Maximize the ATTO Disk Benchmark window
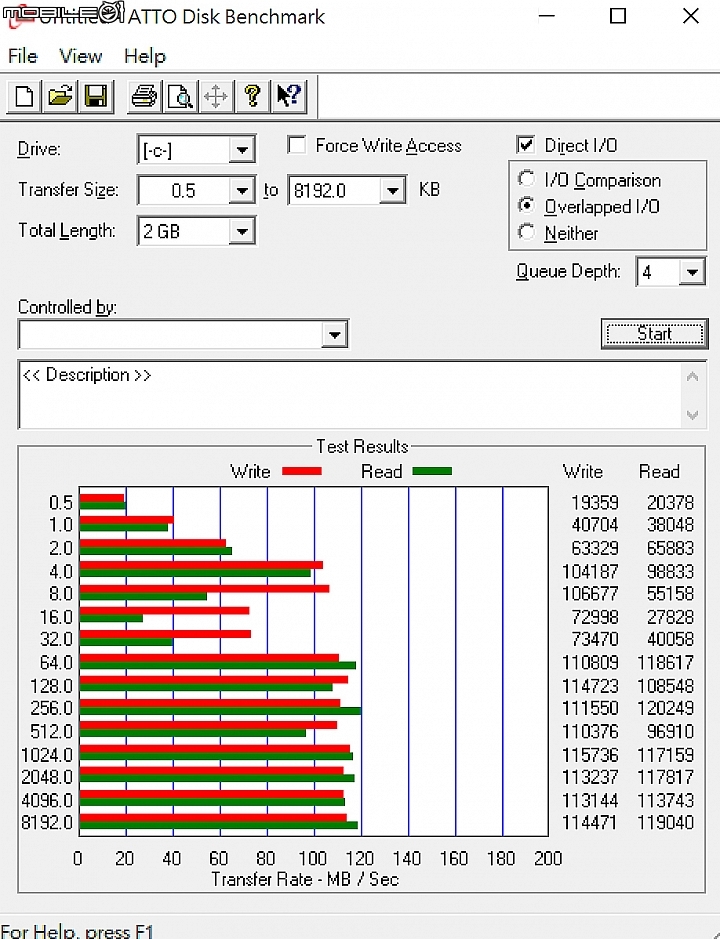 (618, 16)
